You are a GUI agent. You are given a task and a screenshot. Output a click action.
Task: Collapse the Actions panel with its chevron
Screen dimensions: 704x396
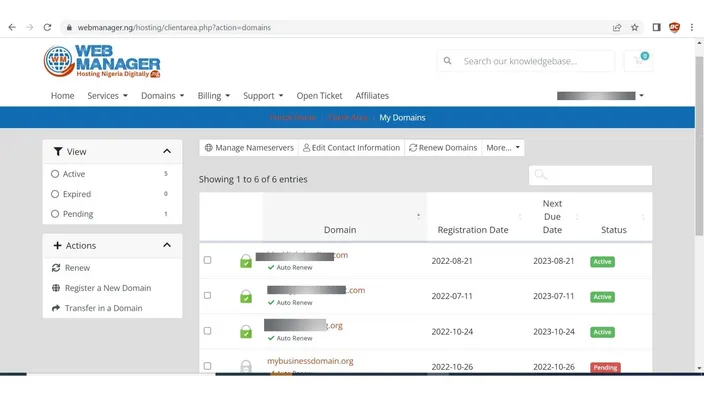[x=167, y=245]
